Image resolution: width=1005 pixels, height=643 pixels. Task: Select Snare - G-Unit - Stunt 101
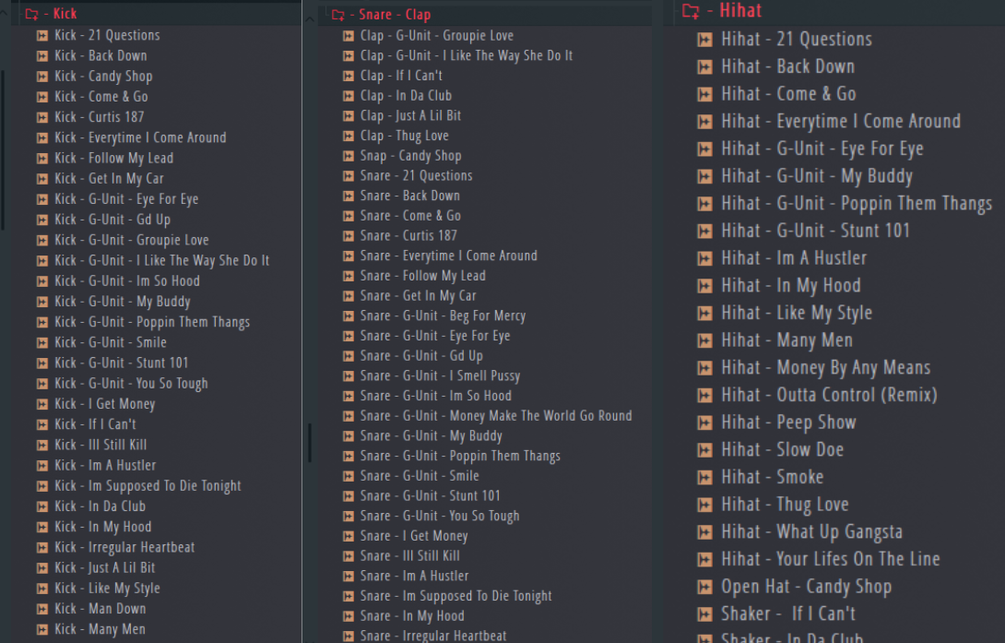[x=430, y=496]
